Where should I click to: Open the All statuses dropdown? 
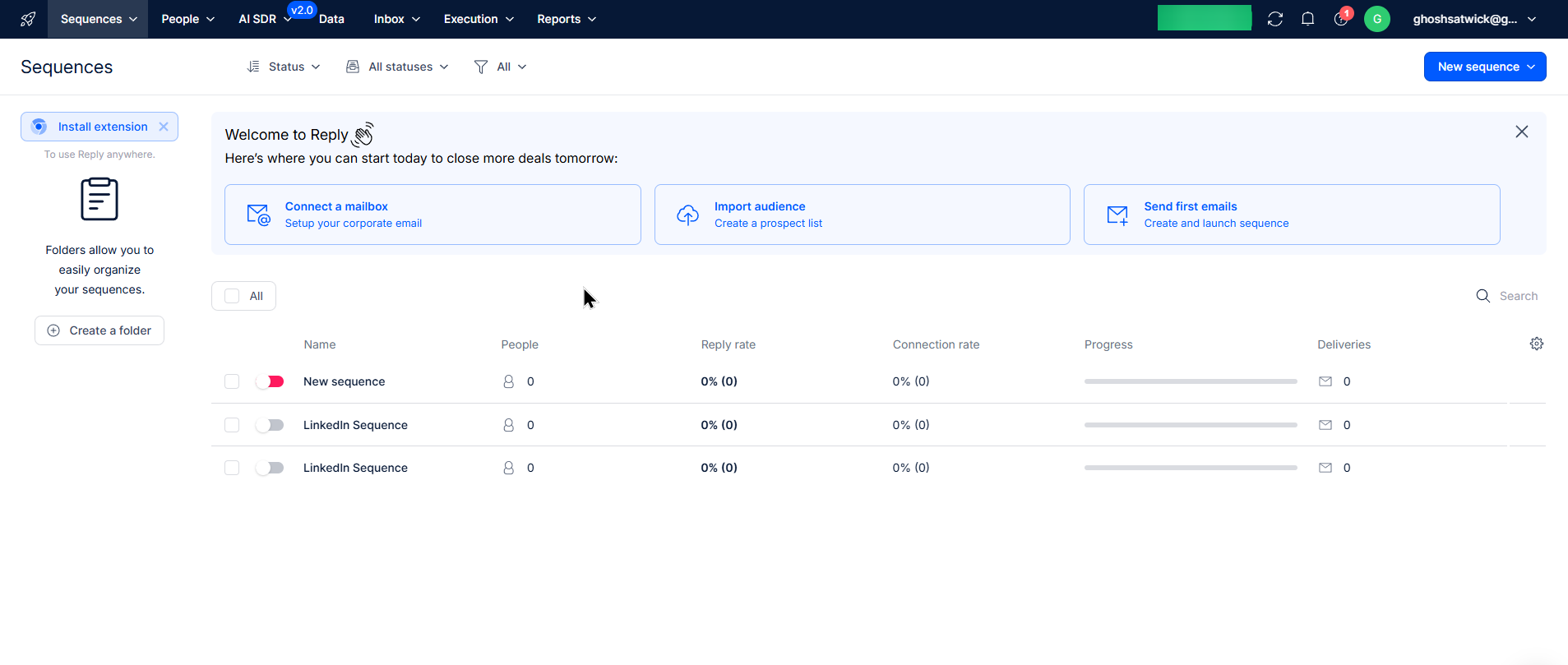(397, 67)
